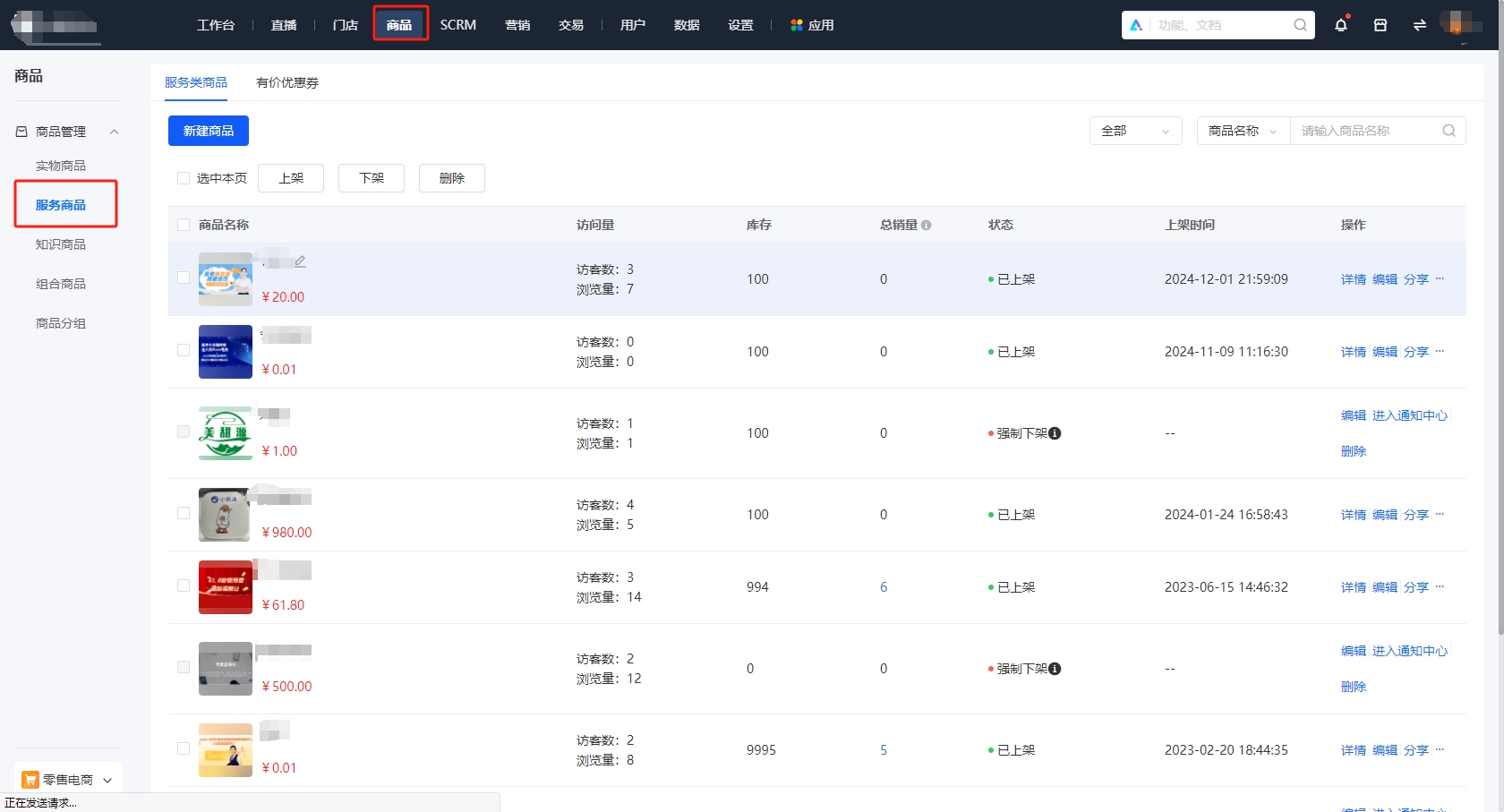
Task: Open the AI assistant icon in search bar
Action: (1137, 25)
